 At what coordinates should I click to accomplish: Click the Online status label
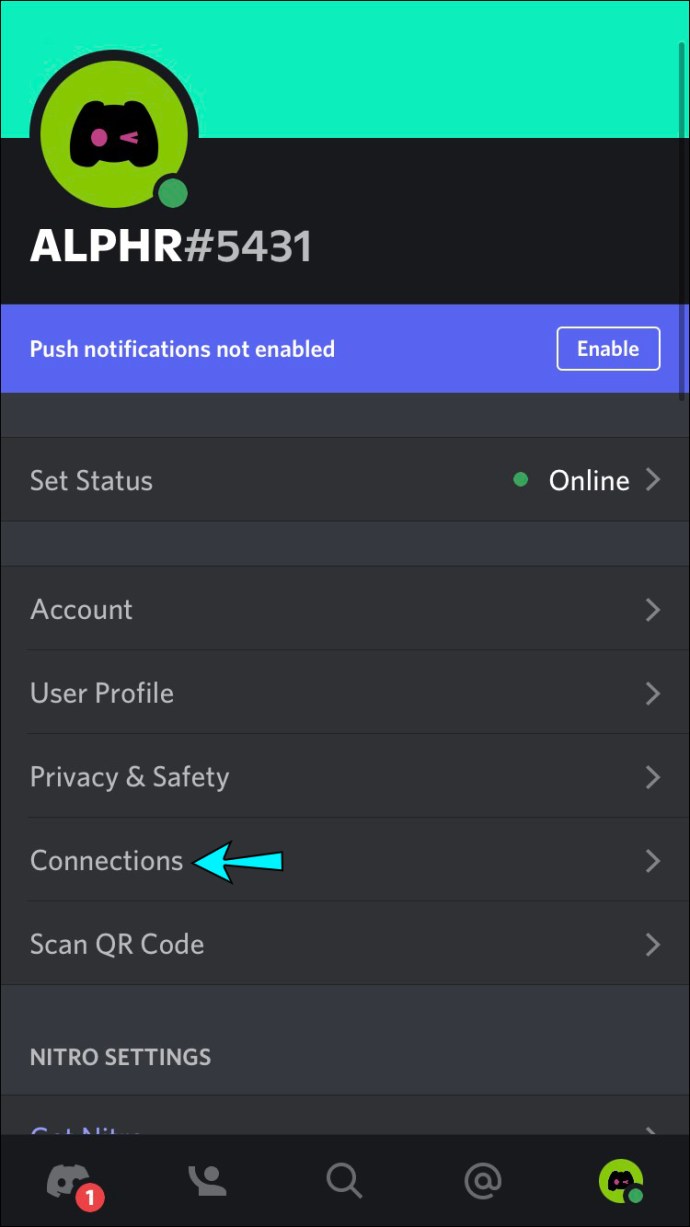588,480
